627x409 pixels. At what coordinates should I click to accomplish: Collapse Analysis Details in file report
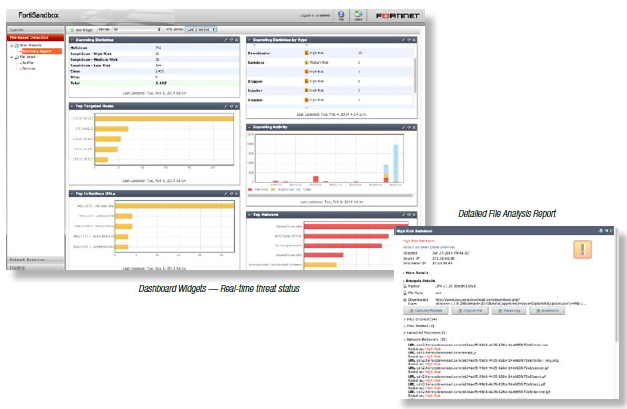coord(419,281)
